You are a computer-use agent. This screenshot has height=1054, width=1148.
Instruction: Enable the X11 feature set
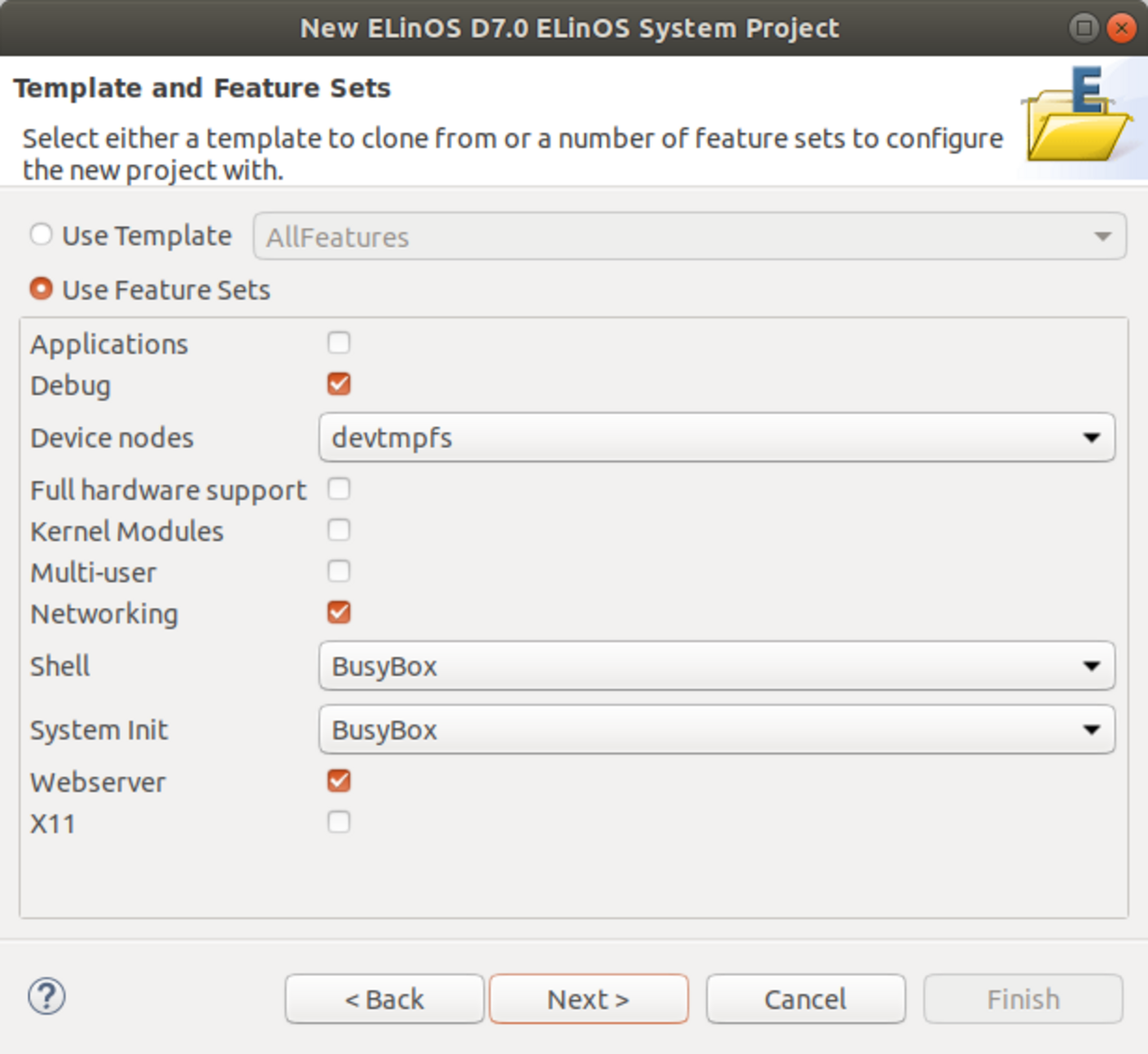(x=340, y=822)
